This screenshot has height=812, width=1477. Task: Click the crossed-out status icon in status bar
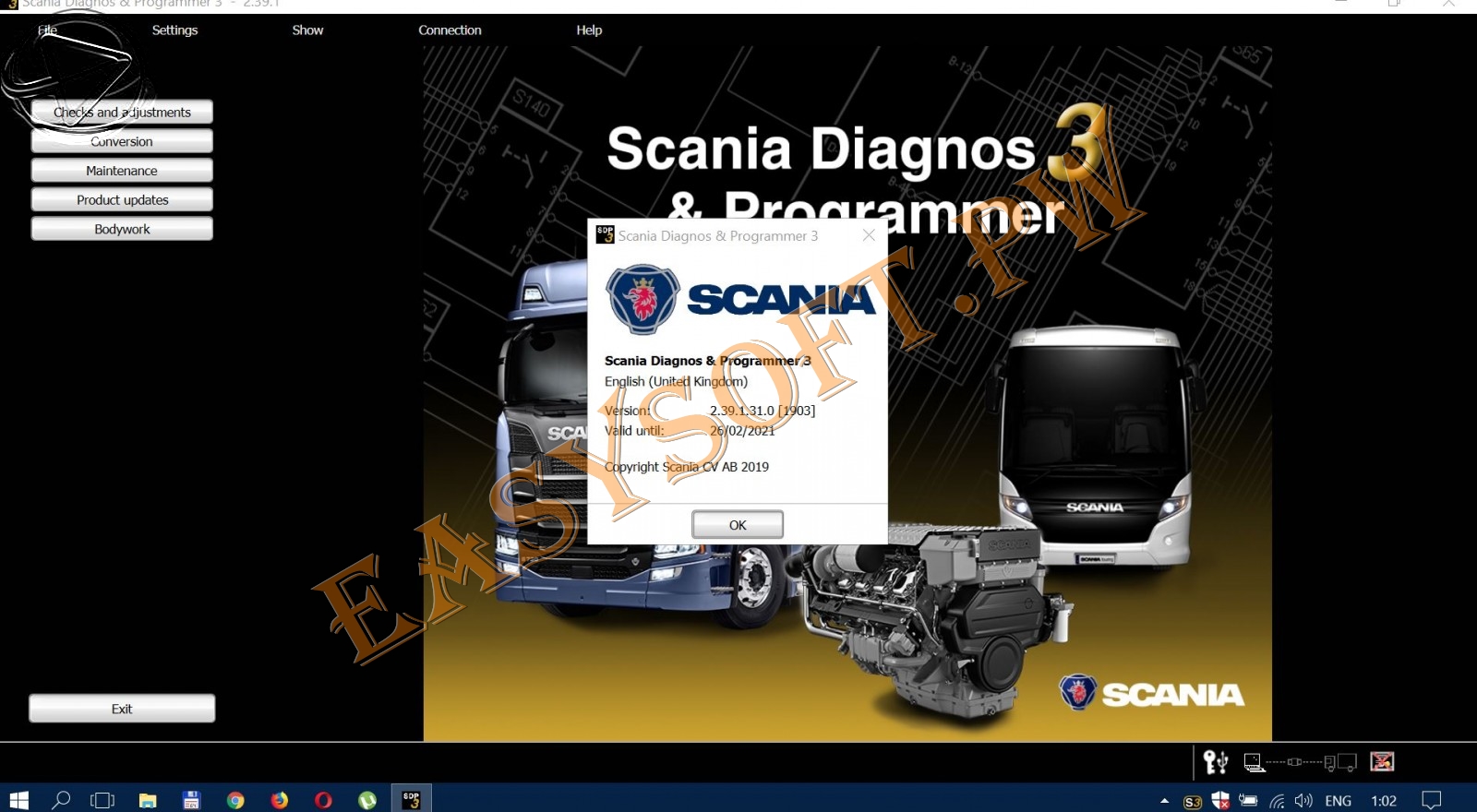(1382, 761)
